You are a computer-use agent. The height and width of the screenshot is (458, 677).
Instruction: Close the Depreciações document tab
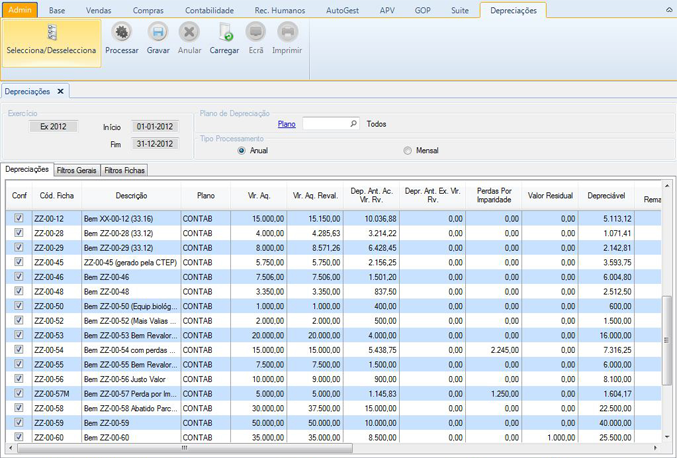60,91
